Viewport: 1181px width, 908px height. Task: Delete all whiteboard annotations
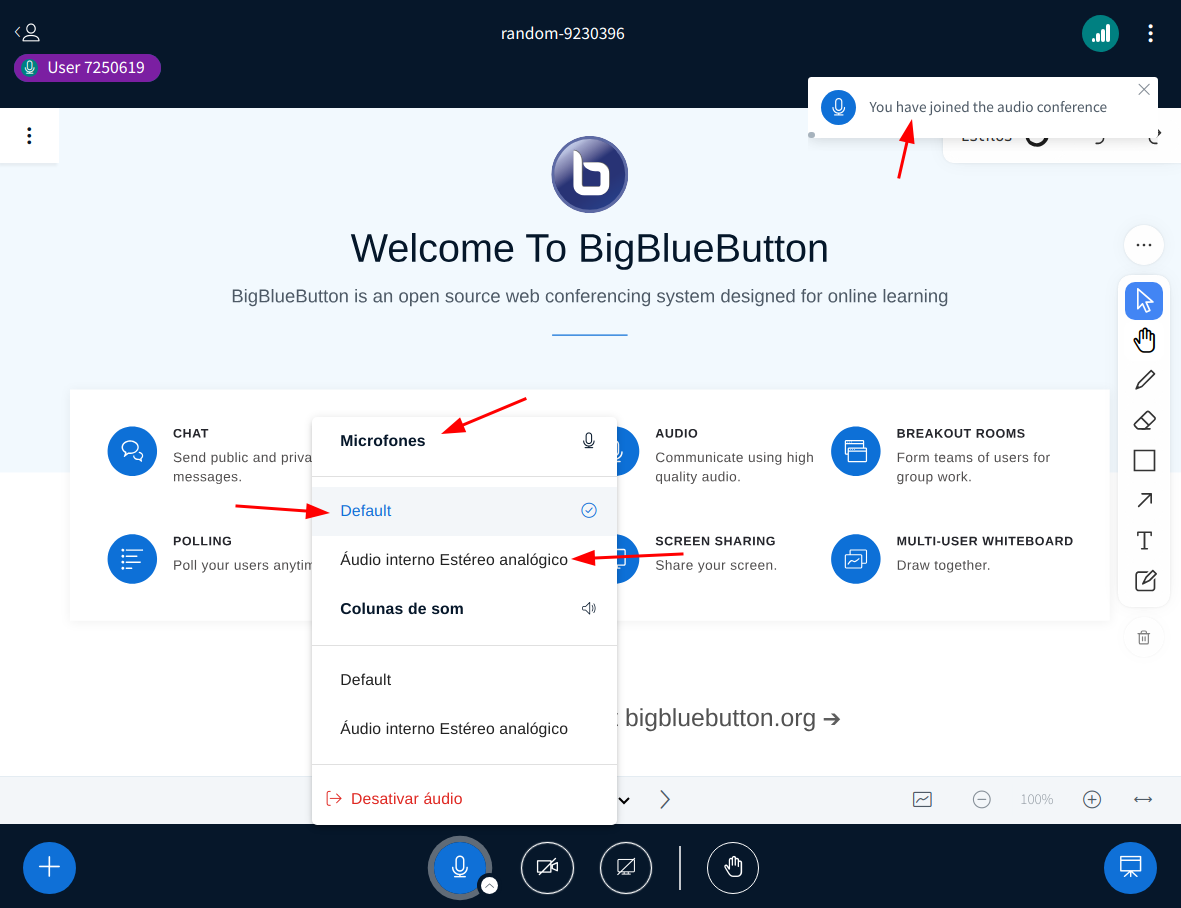pyautogui.click(x=1143, y=637)
